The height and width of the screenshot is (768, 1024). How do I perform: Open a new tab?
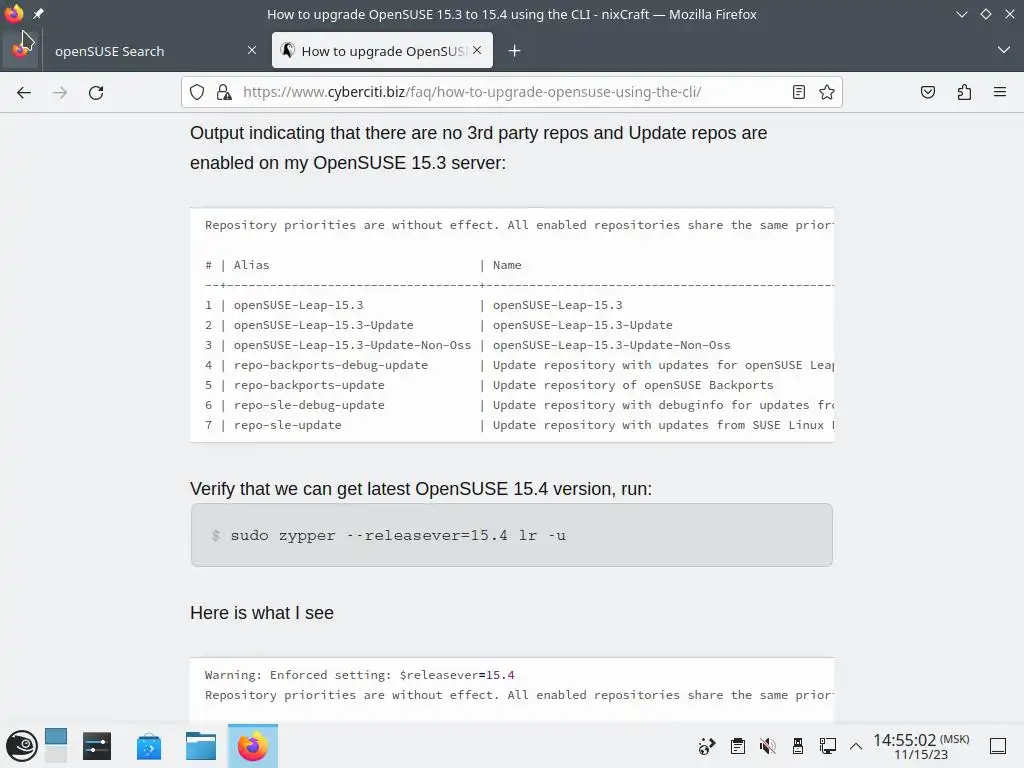pyautogui.click(x=515, y=51)
